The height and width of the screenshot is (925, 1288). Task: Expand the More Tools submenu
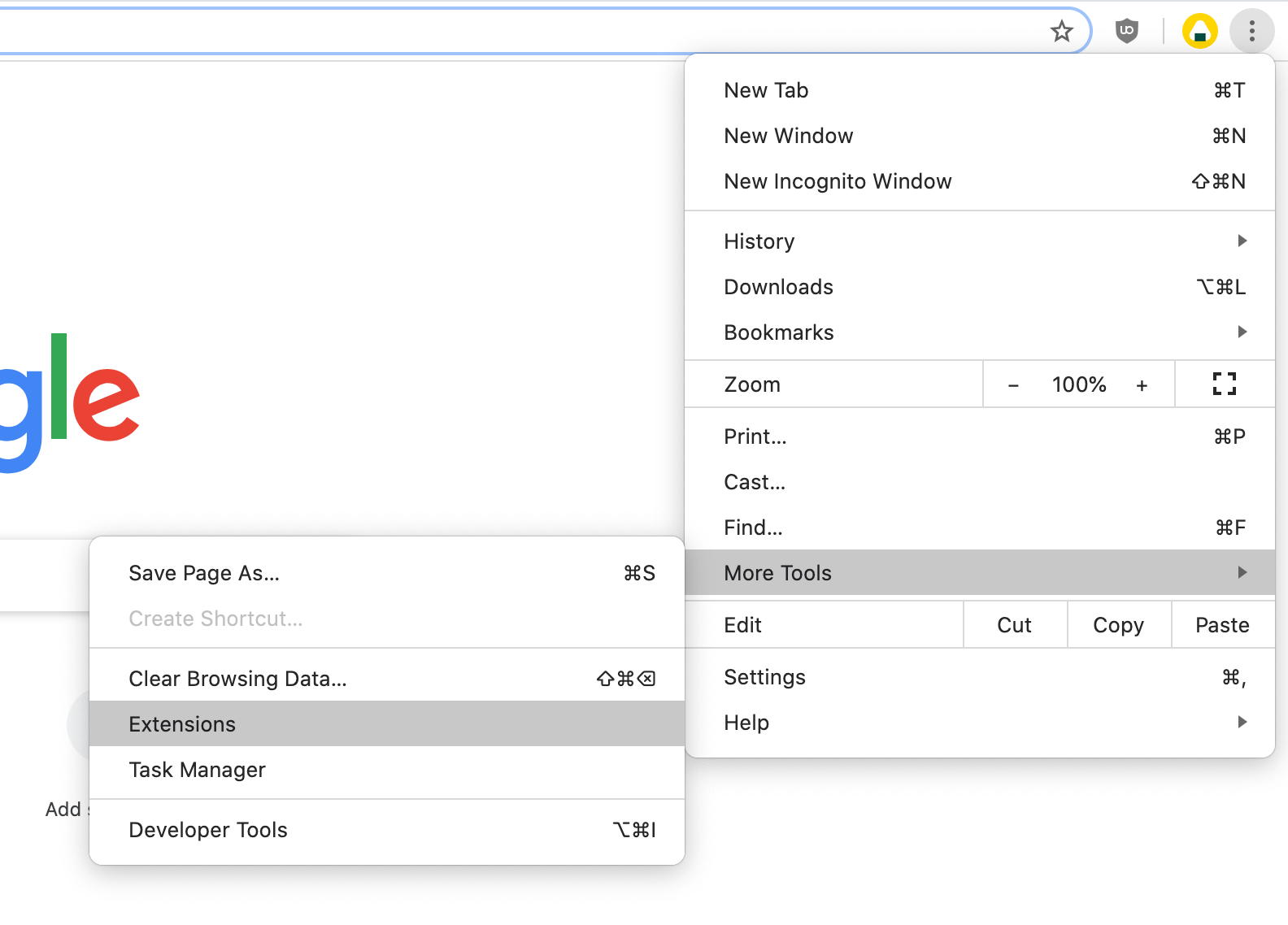(980, 573)
